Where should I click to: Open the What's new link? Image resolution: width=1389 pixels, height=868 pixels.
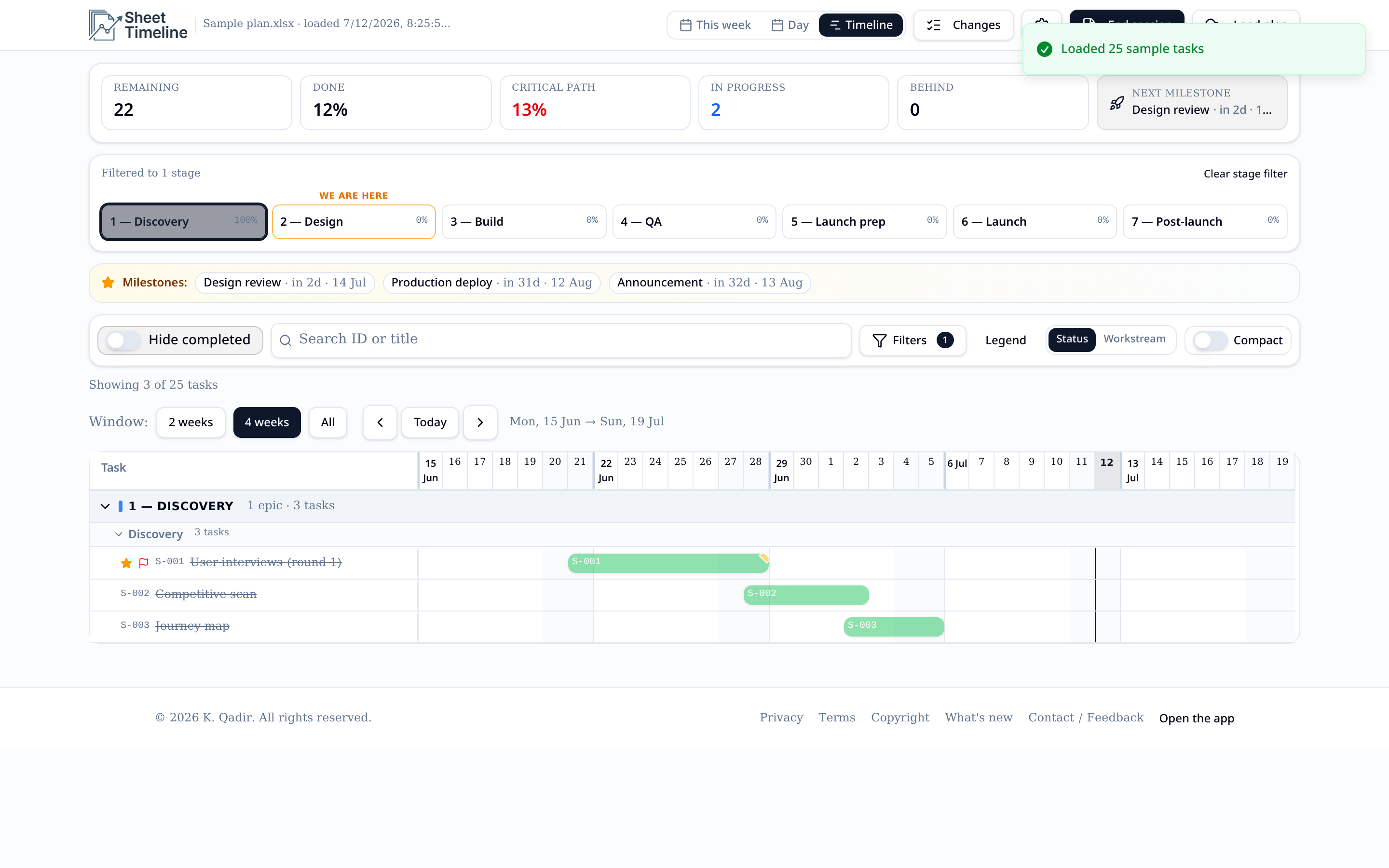pyautogui.click(x=979, y=718)
